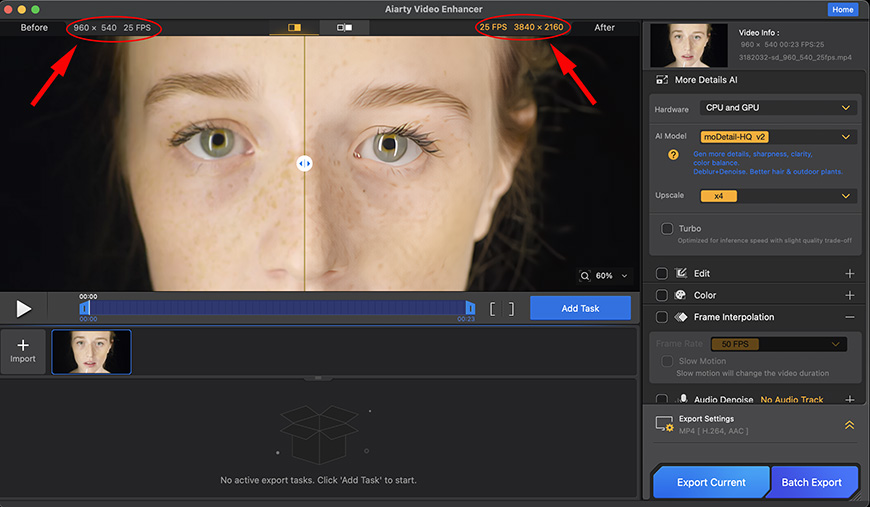Click Add Task button
The image size is (870, 507).
(x=580, y=308)
